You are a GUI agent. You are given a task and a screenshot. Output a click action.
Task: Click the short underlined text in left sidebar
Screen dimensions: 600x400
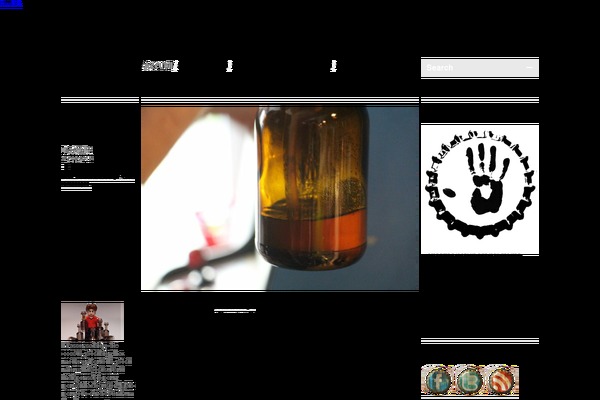tap(76, 188)
